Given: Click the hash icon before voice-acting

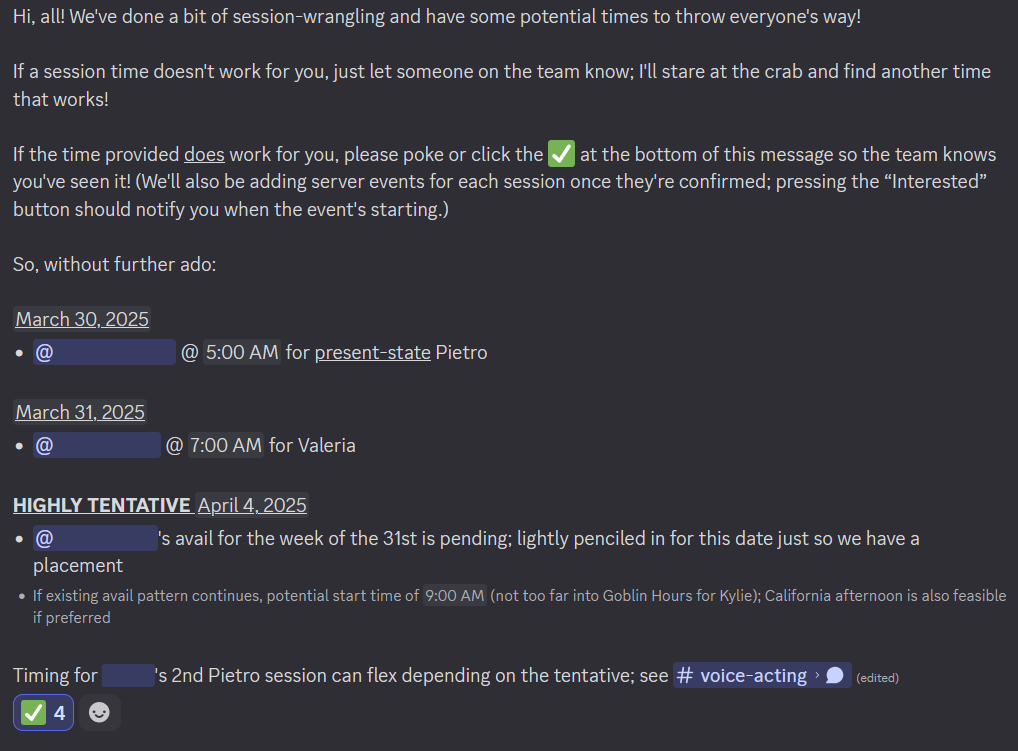Looking at the screenshot, I should click(685, 675).
